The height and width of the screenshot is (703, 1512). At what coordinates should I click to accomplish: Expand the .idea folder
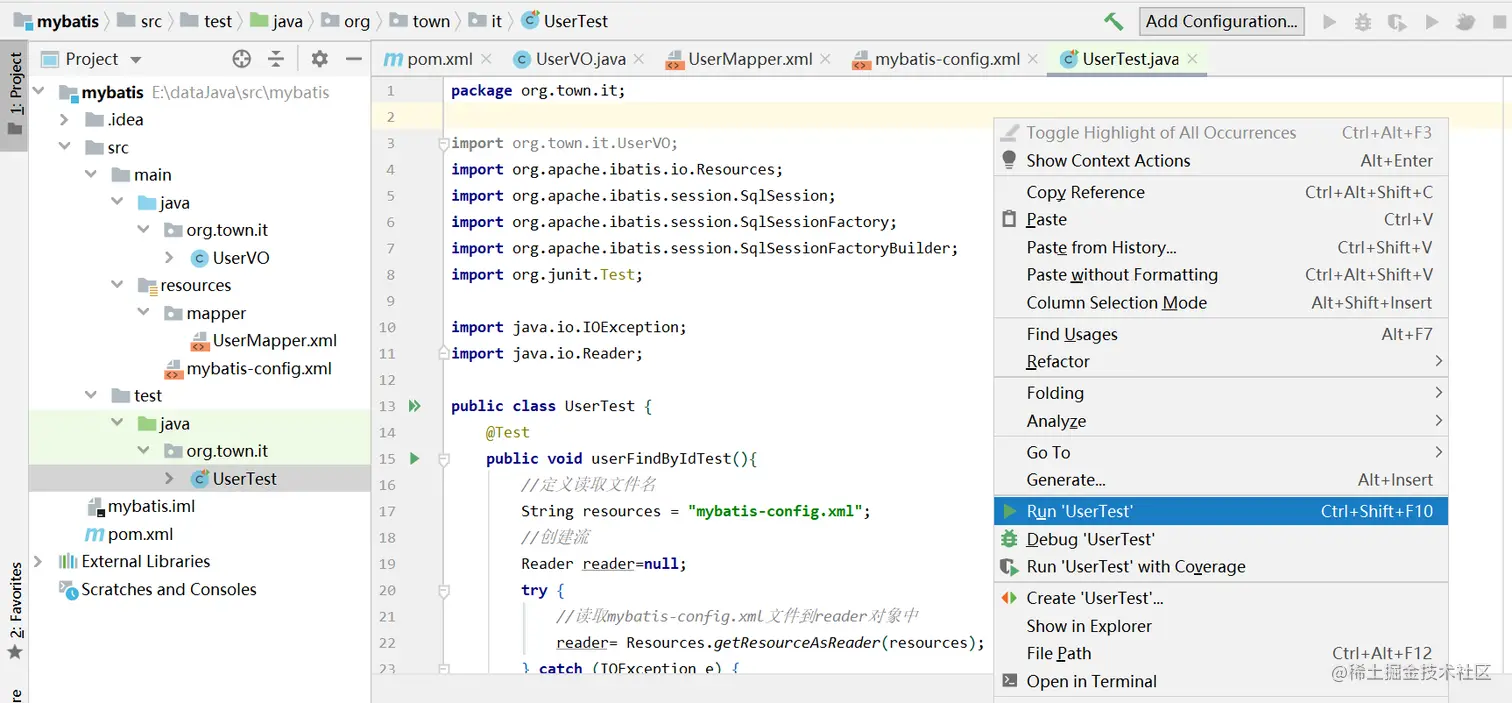point(64,120)
